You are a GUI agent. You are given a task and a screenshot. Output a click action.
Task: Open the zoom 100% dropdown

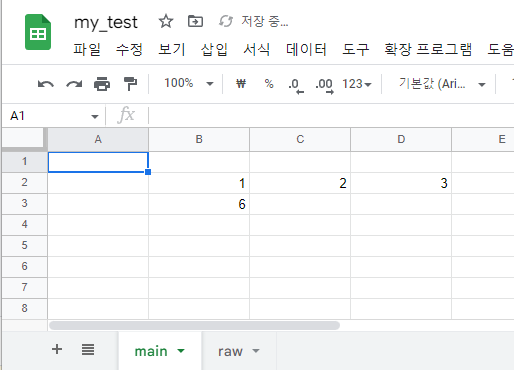point(188,83)
